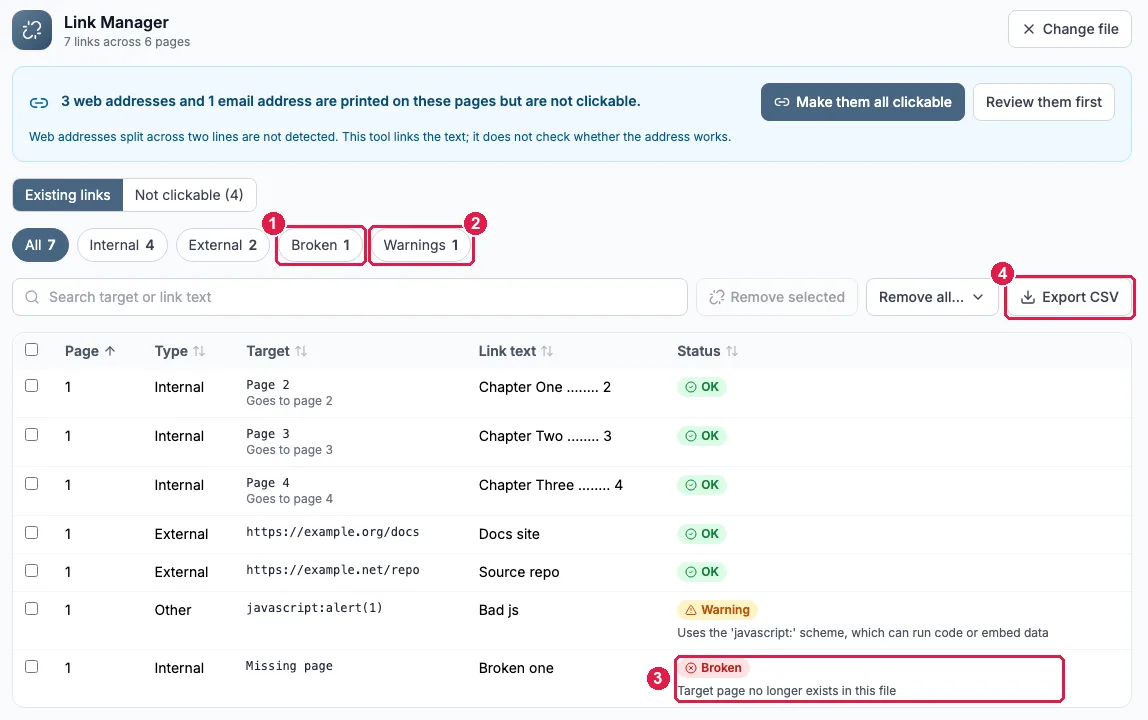Screen dimensions: 1148x720
Task: Click the Docs site link text
Action: pyautogui.click(x=509, y=534)
